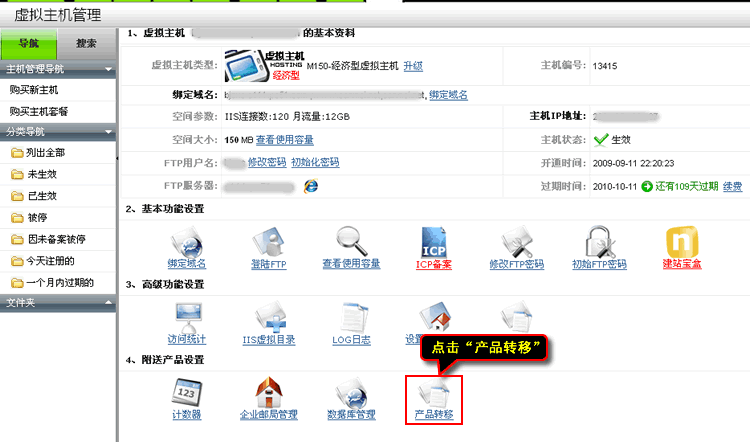Open the ICP备案 icon

coord(435,242)
